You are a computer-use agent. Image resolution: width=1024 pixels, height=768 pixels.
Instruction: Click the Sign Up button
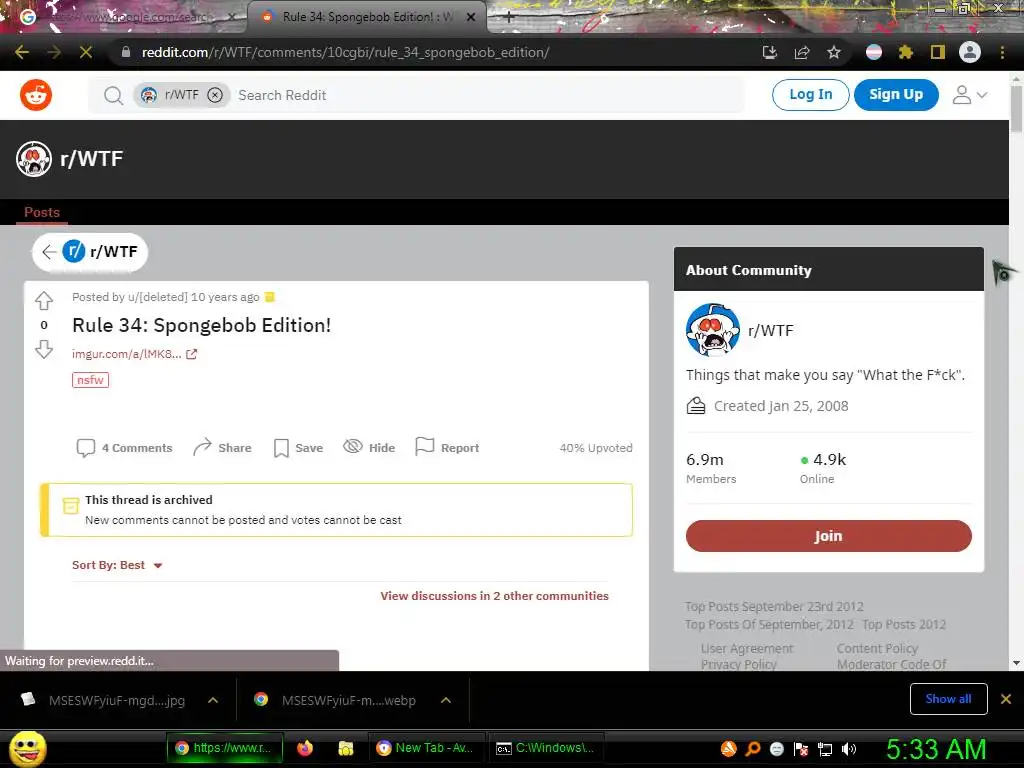tap(896, 95)
